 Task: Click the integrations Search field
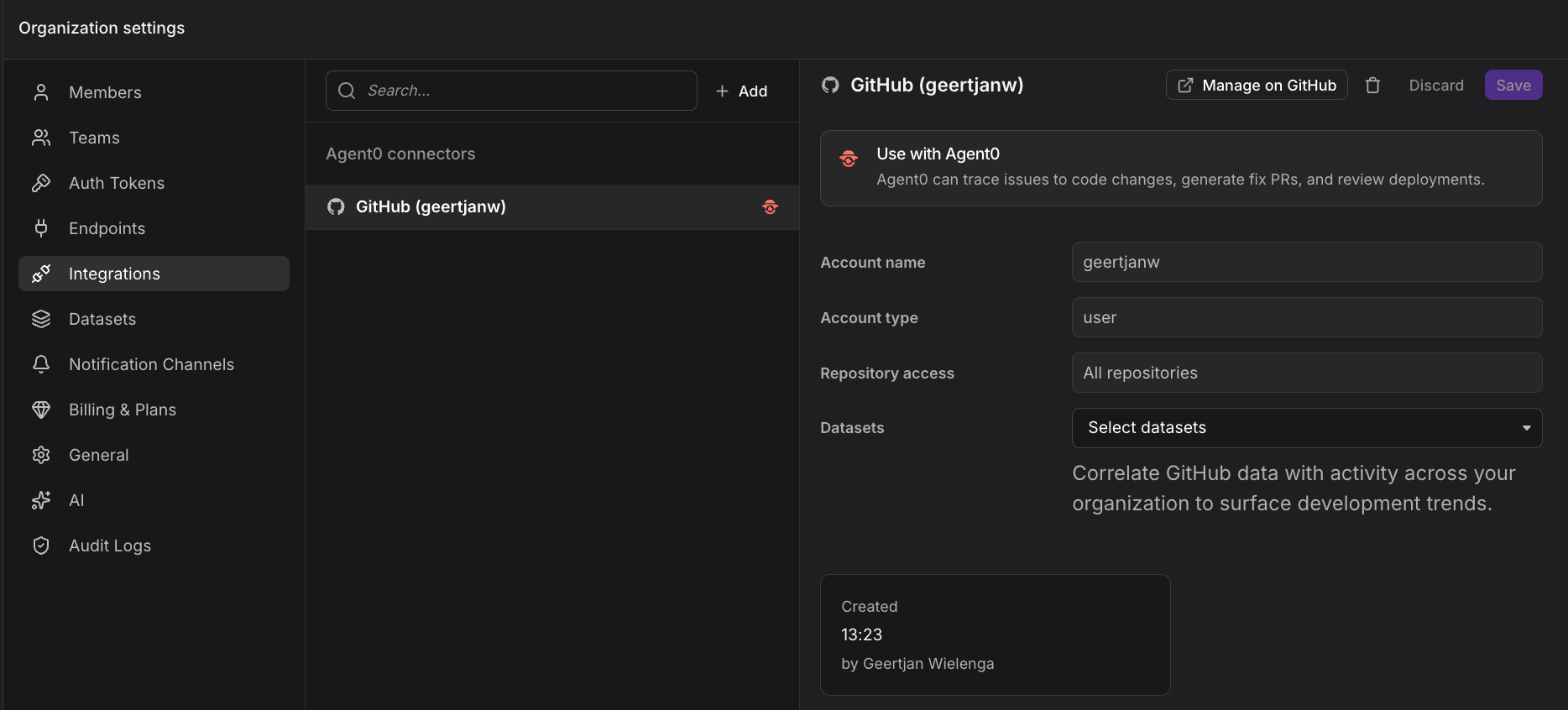[511, 91]
